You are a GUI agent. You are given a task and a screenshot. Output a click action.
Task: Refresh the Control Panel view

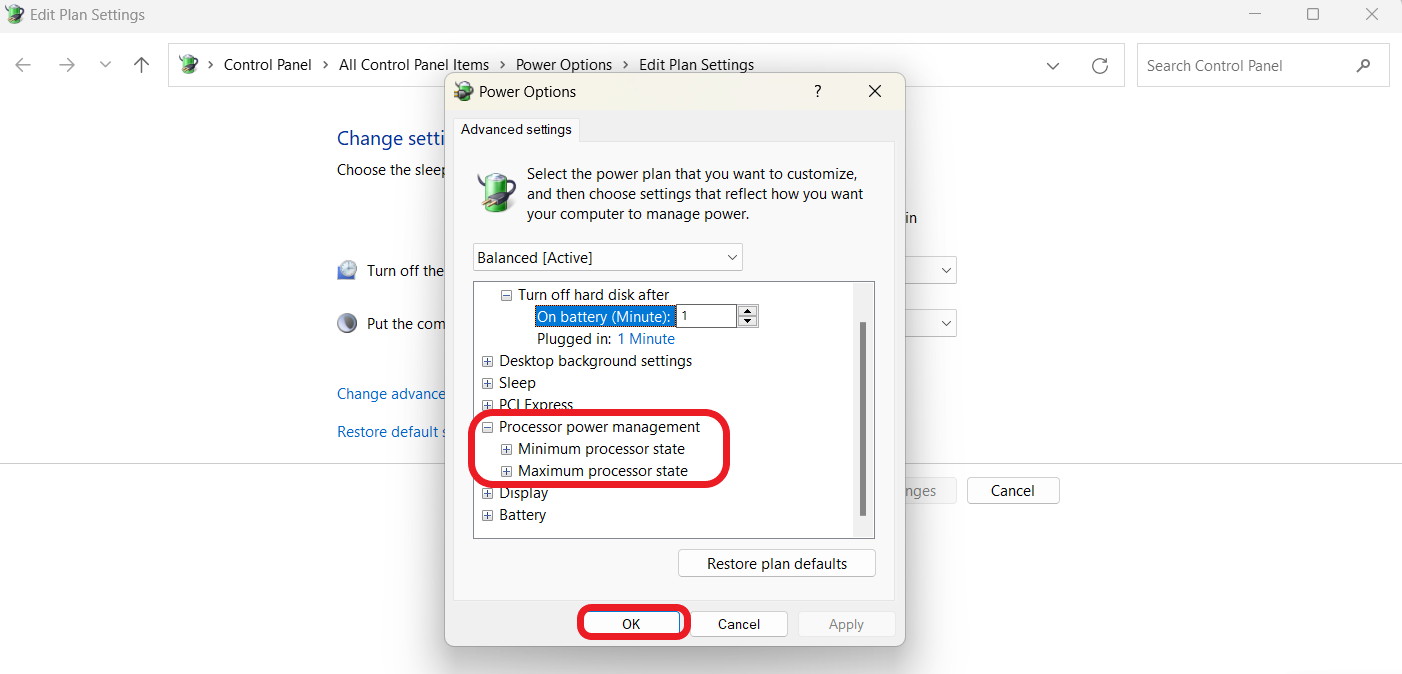coord(1100,66)
